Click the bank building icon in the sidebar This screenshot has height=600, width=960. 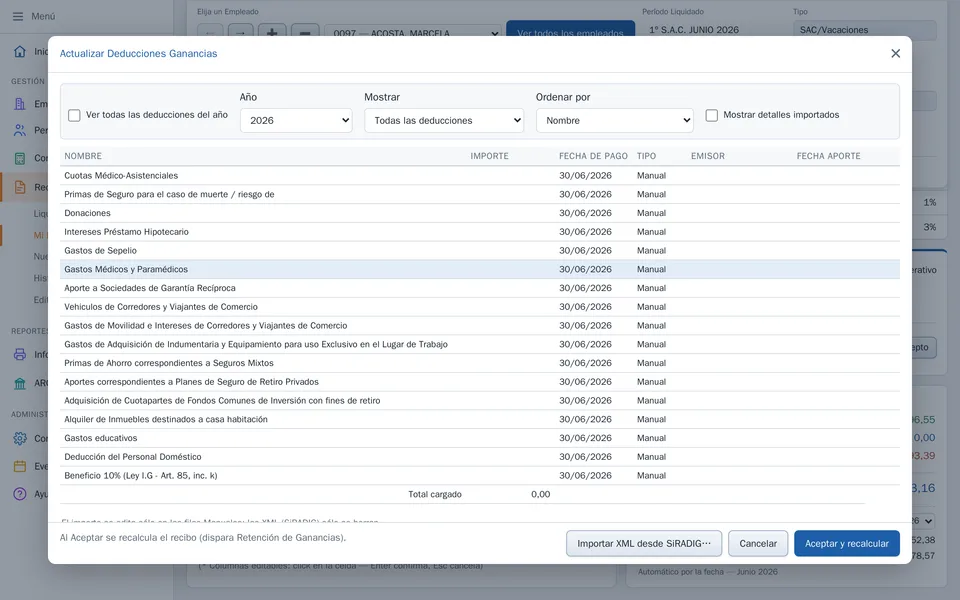click(20, 383)
